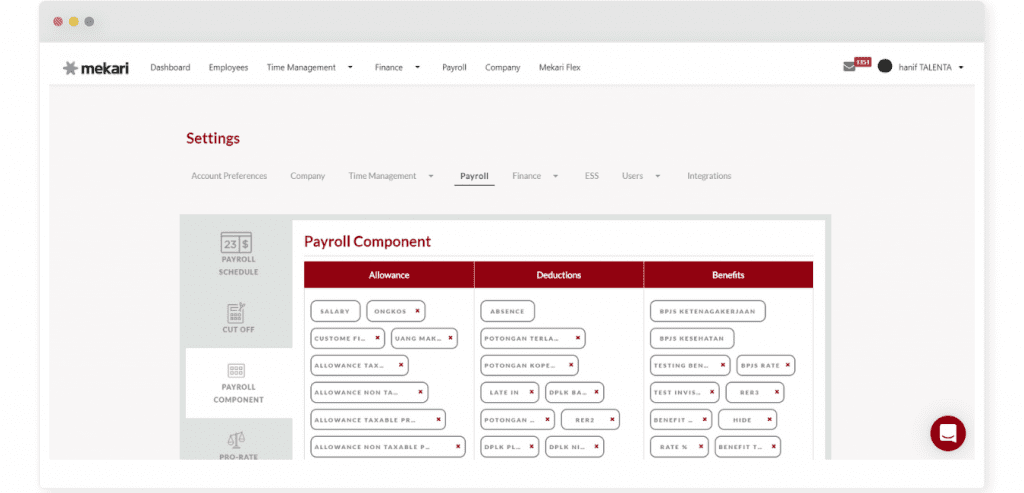Open Payroll Schedule in settings sidebar

coord(238,254)
